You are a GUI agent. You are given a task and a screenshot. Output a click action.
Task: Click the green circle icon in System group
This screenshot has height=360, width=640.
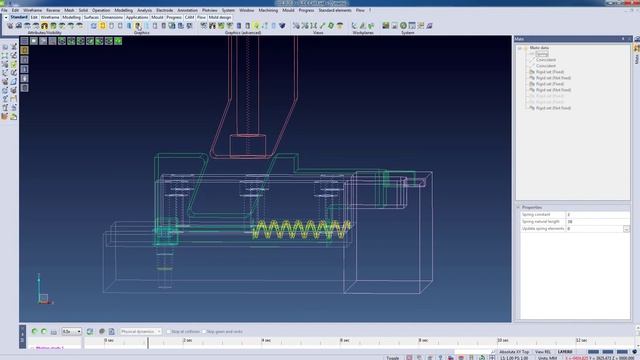(x=403, y=26)
